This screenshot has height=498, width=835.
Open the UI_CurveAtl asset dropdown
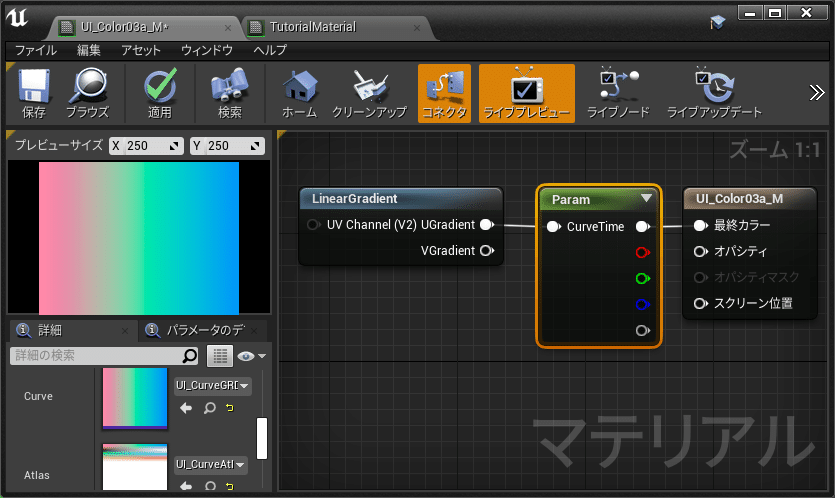click(211, 464)
